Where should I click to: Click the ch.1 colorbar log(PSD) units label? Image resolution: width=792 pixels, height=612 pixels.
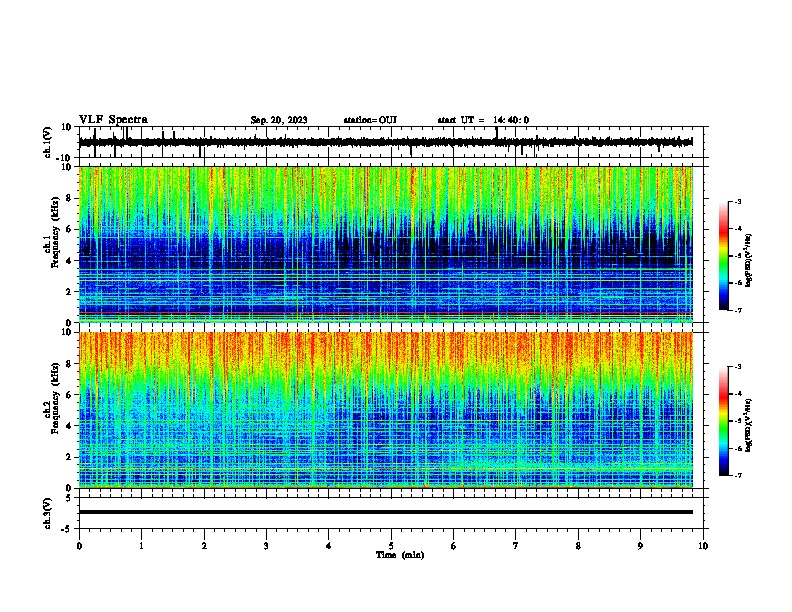(749, 260)
